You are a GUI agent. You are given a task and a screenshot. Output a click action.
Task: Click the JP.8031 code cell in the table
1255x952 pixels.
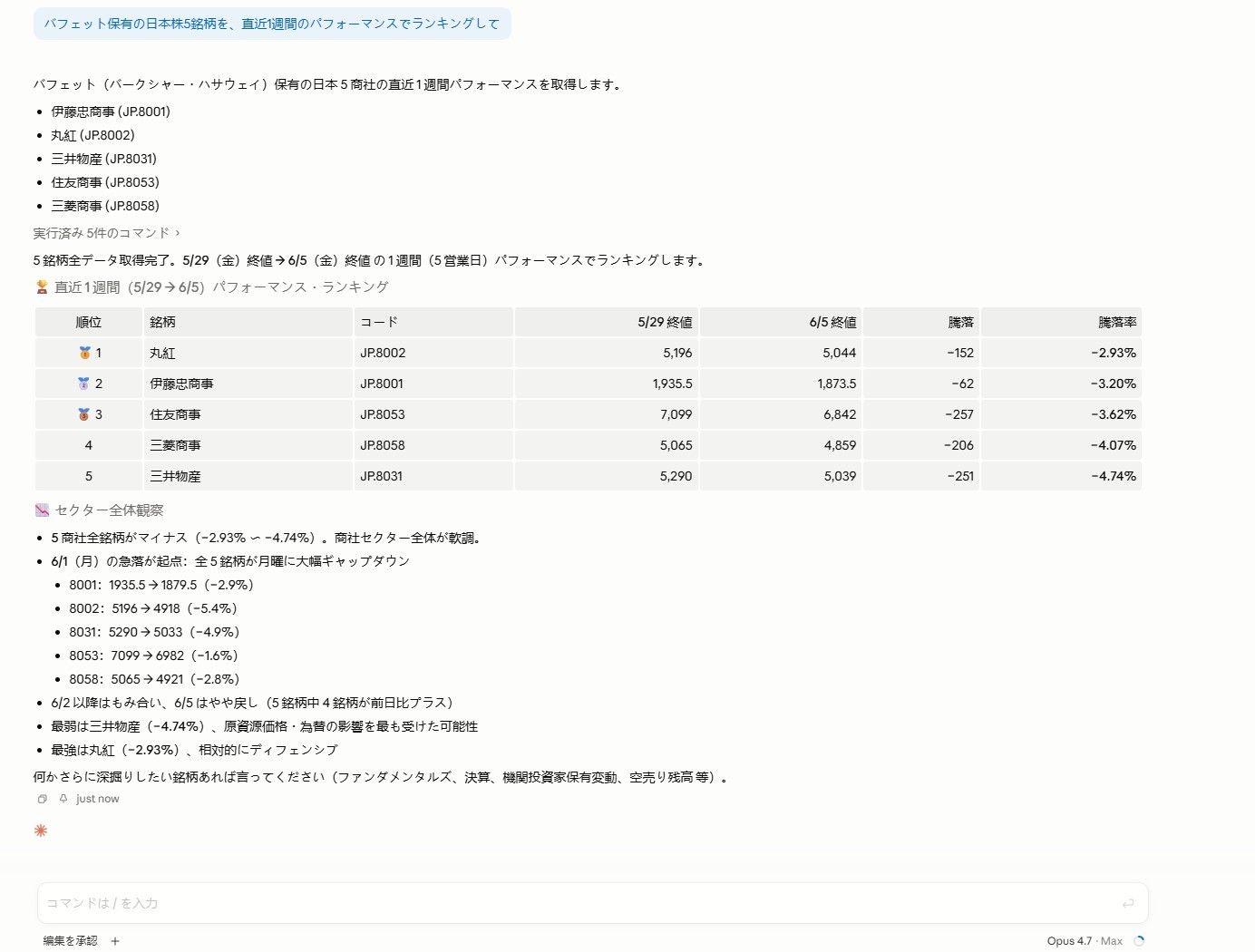point(433,476)
